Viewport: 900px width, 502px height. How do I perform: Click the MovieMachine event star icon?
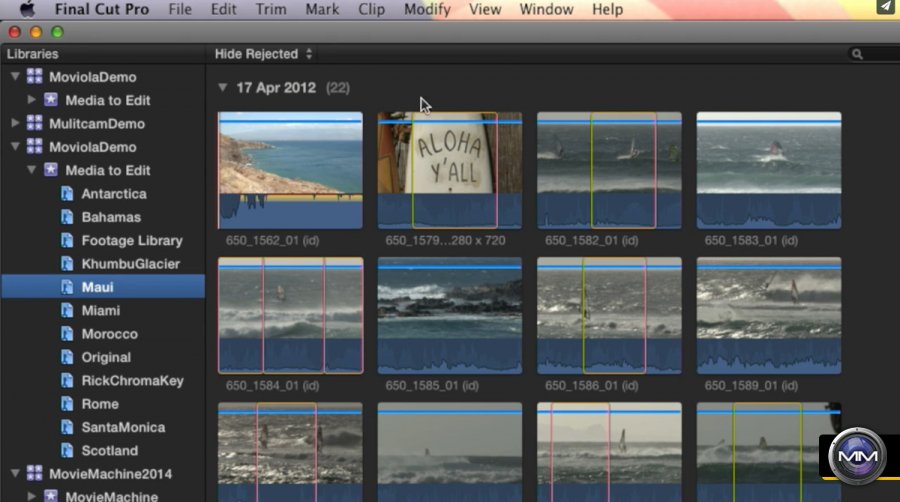point(51,496)
